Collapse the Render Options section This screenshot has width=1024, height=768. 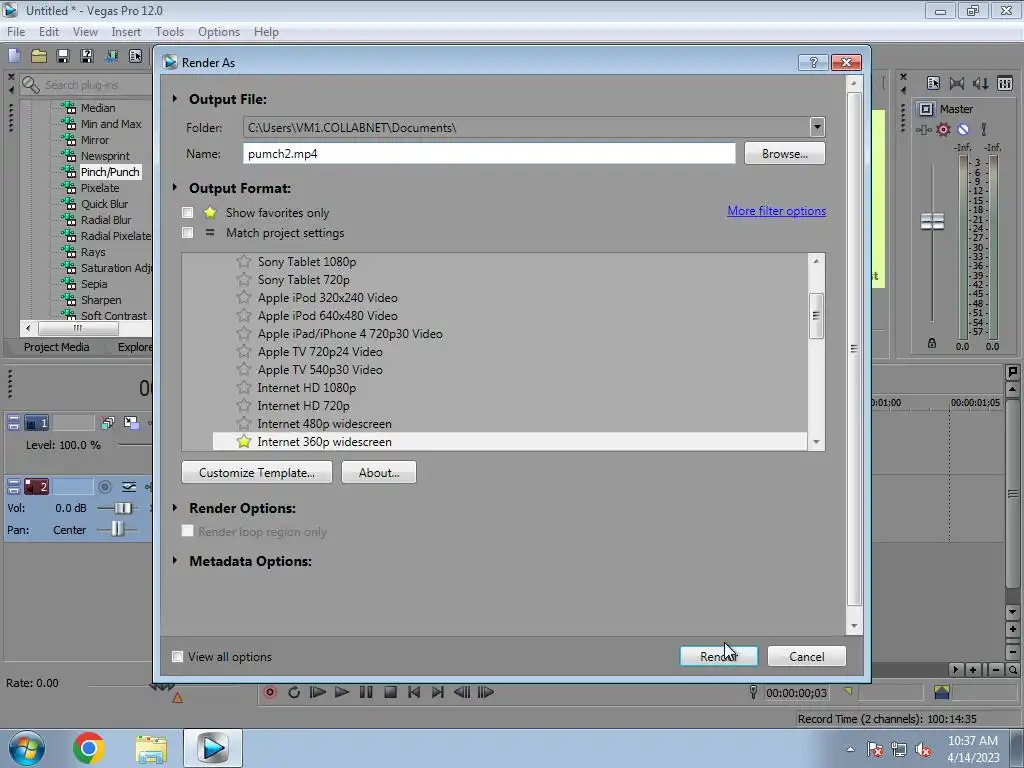(x=175, y=507)
